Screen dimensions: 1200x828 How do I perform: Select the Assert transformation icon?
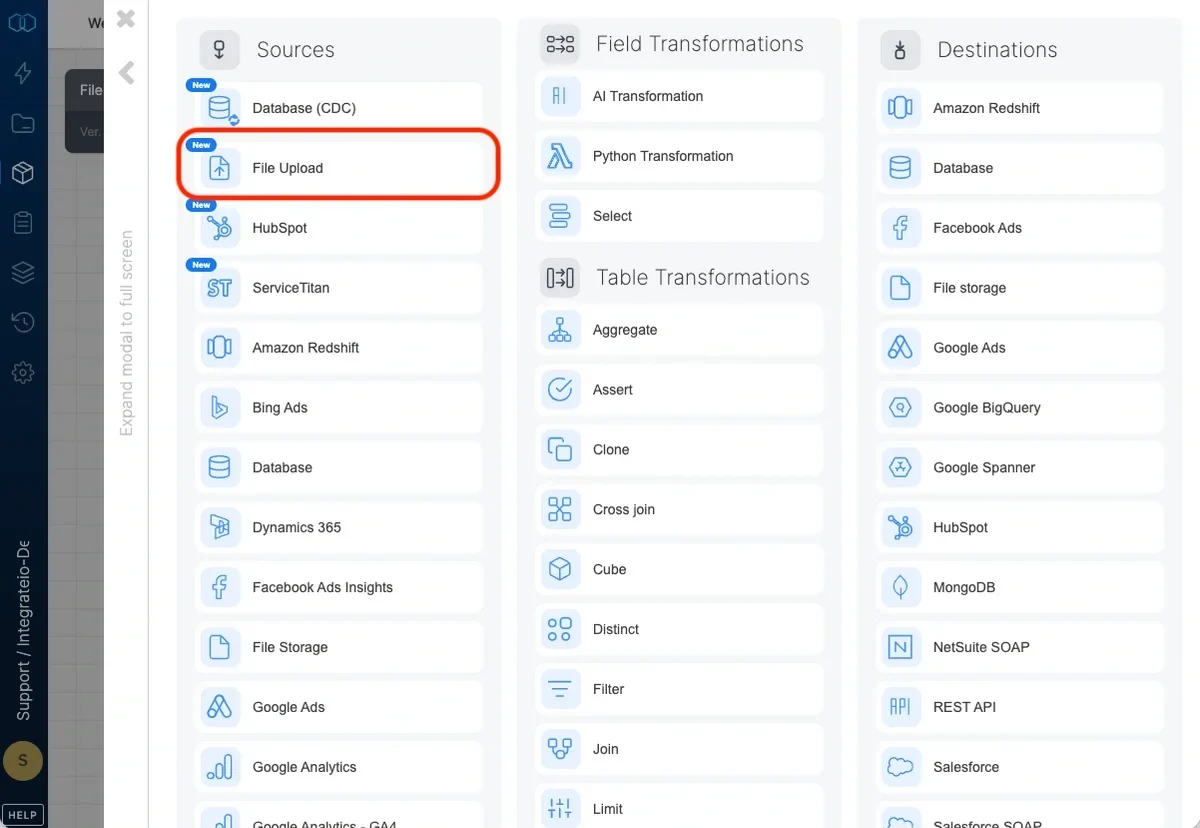(560, 390)
